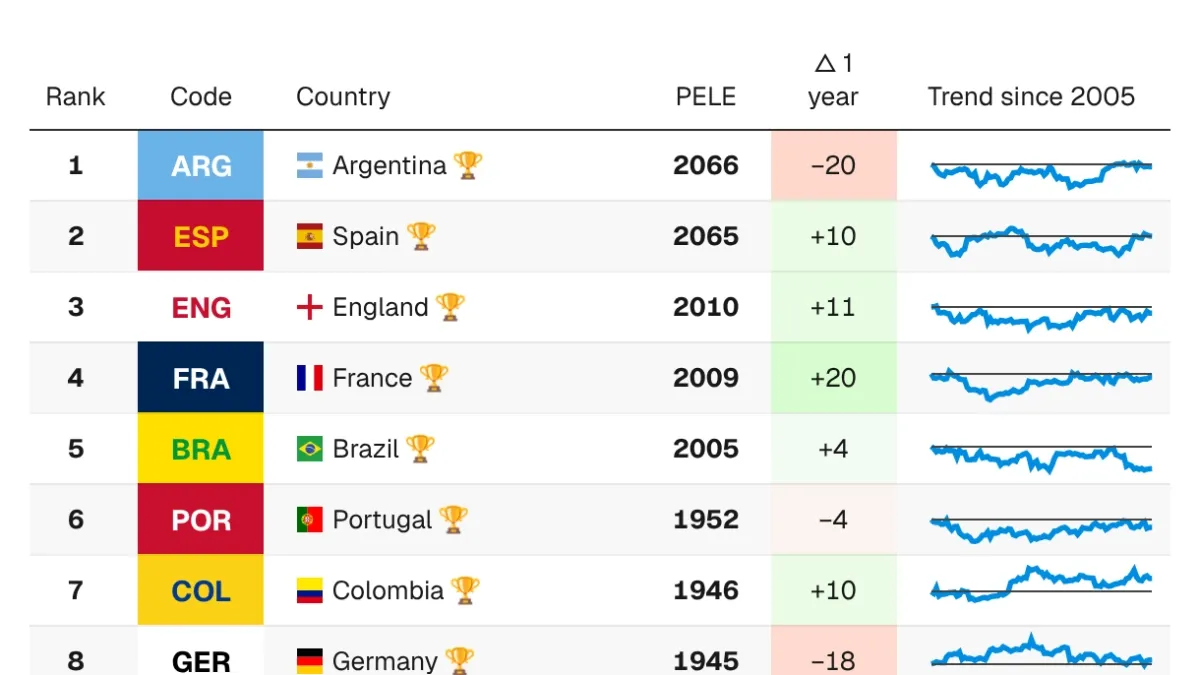1200x675 pixels.
Task: Sort by the PELE column header
Action: (706, 97)
